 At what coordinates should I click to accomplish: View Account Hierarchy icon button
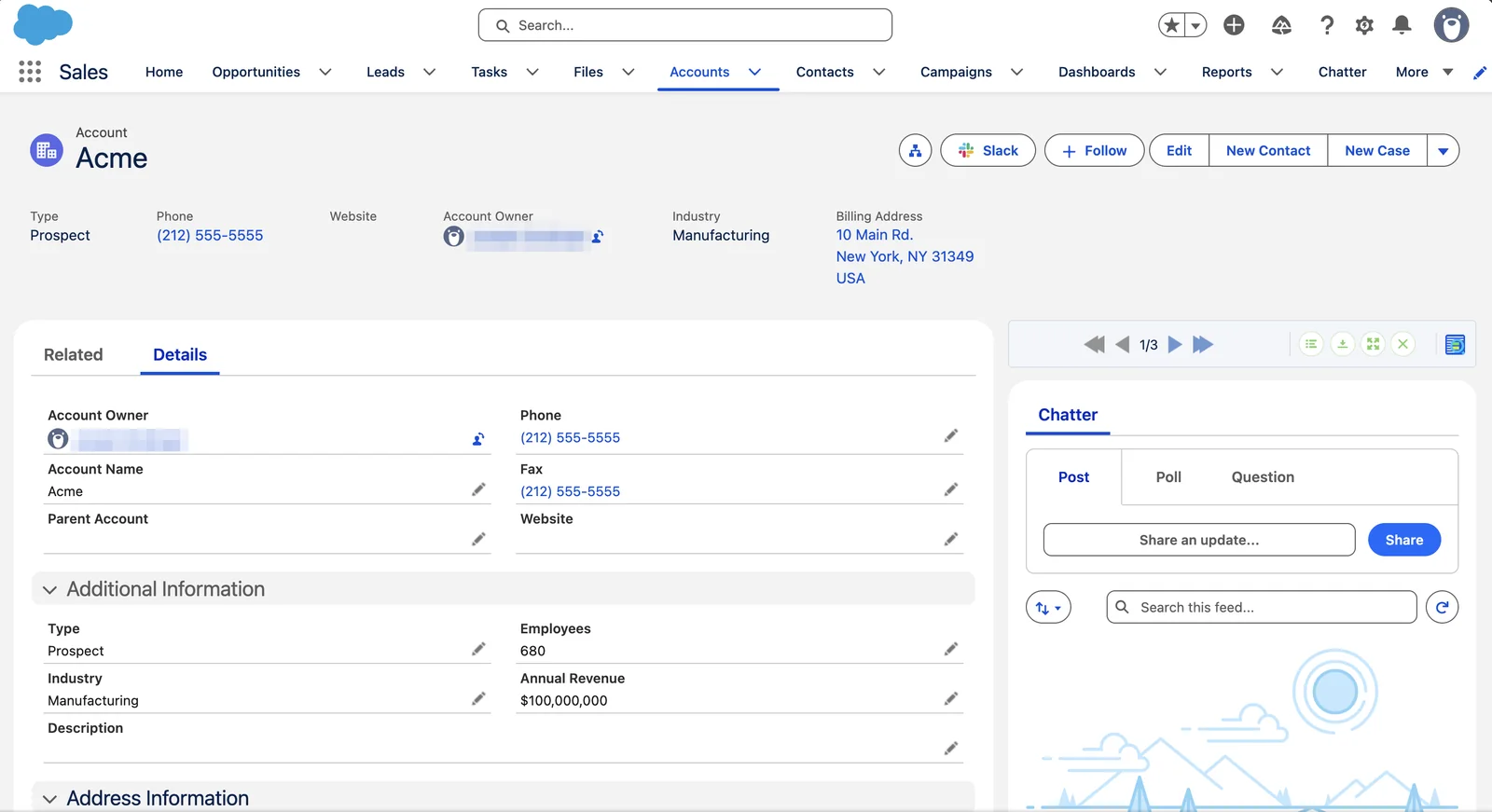click(x=915, y=150)
